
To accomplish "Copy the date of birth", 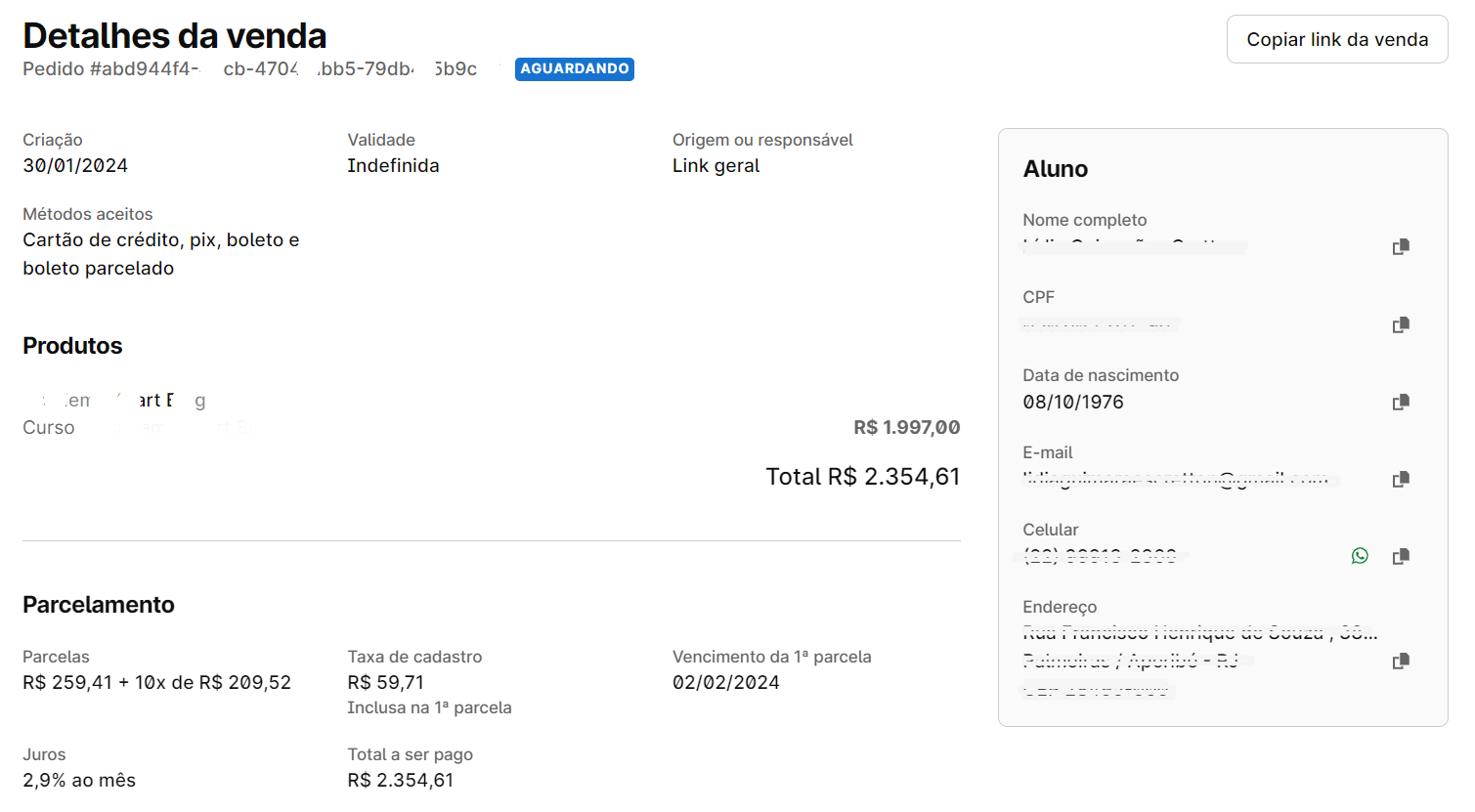I will (x=1401, y=402).
